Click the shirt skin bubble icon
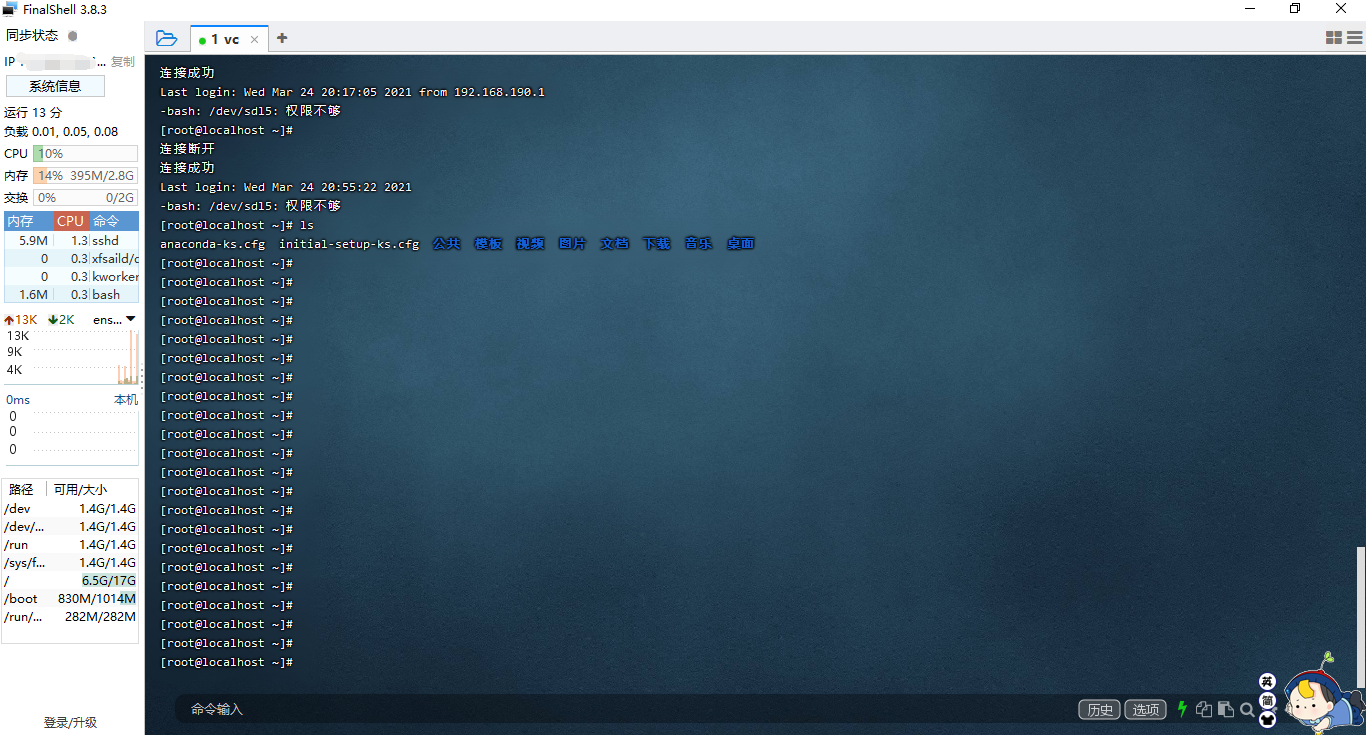 (x=1267, y=719)
